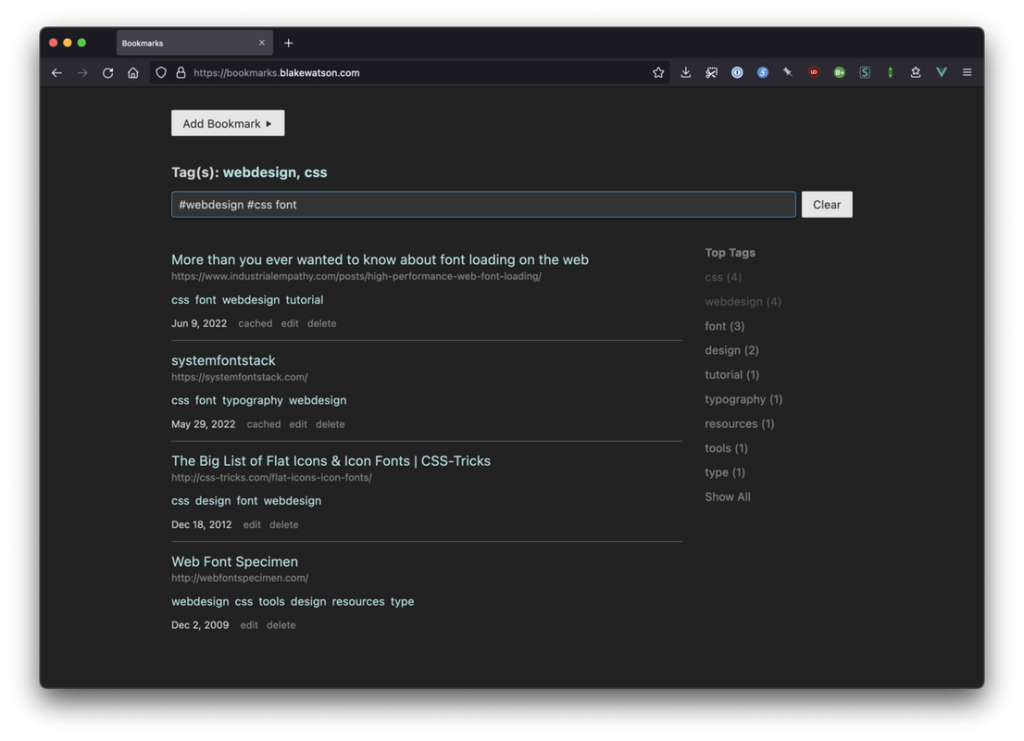Click type tag on Web Font Specimen bookmark

[x=402, y=601]
